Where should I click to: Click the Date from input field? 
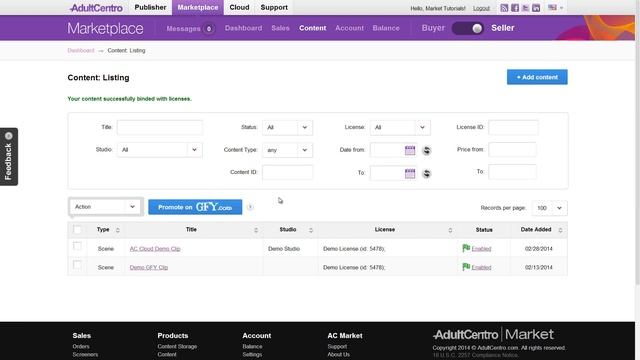pyautogui.click(x=387, y=150)
